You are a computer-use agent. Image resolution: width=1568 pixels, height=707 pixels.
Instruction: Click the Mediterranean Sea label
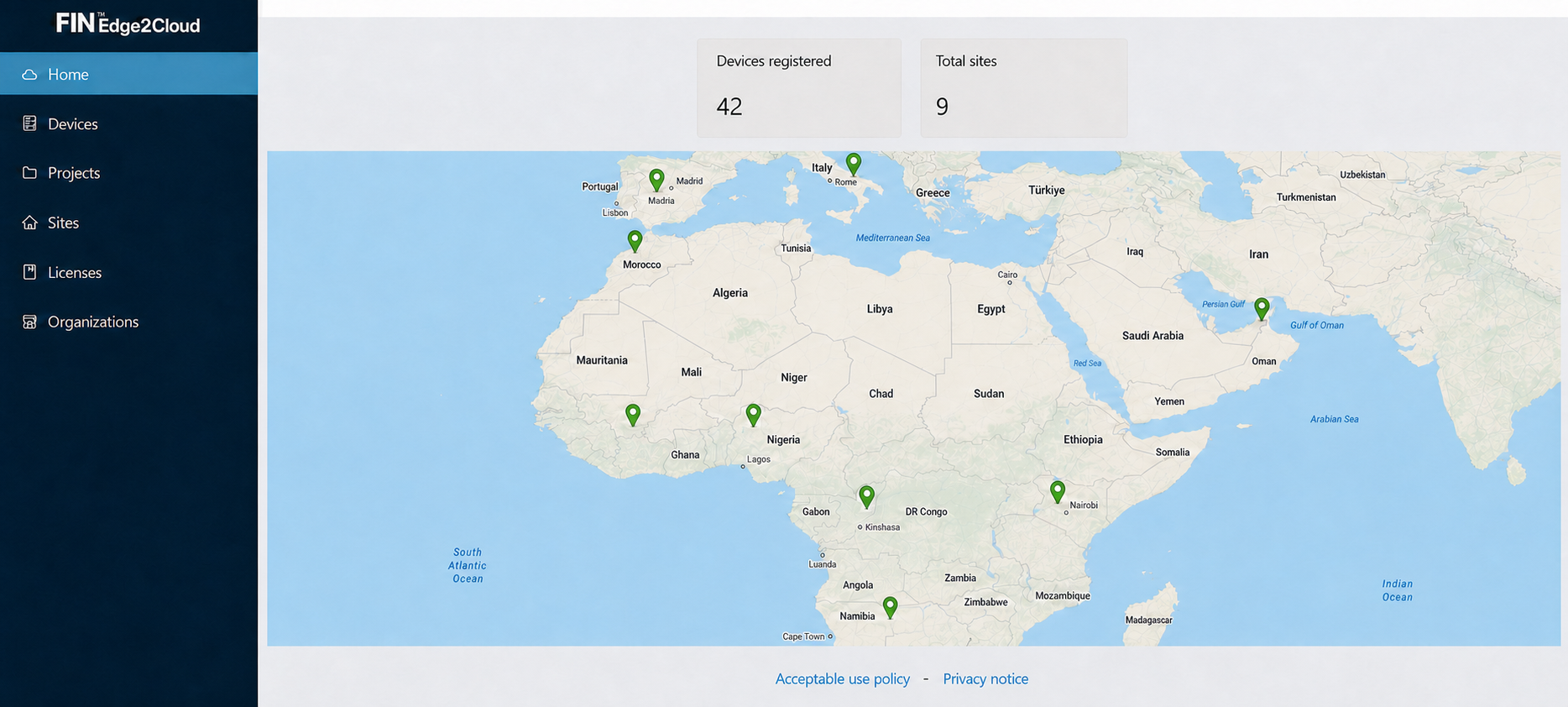coord(893,238)
